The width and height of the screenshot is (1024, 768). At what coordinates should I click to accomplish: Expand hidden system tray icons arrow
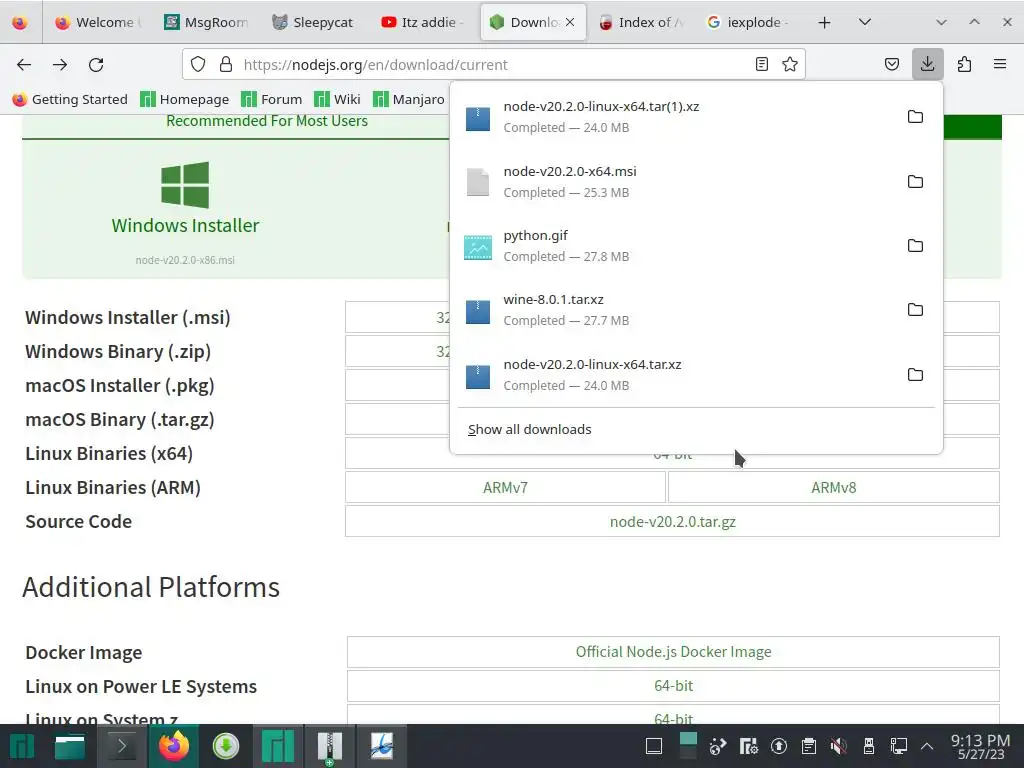[x=927, y=746]
